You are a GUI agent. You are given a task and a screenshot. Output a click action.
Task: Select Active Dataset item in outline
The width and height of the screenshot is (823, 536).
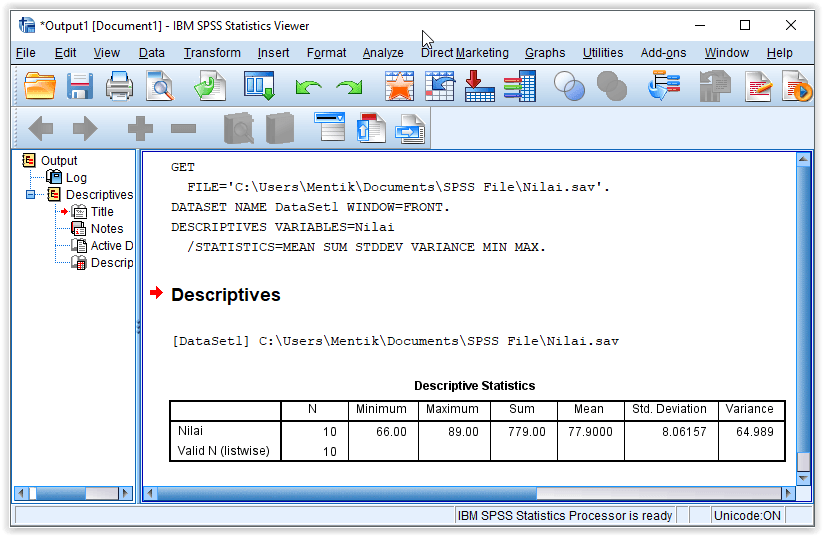pos(112,246)
